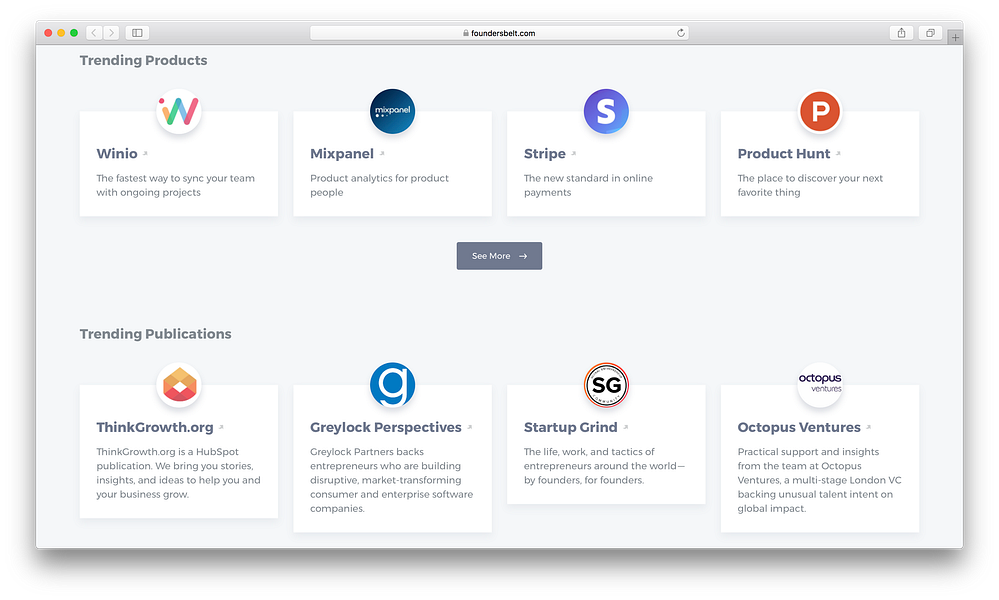The height and width of the screenshot is (600, 999).
Task: Click the external link arrow beside Winio
Action: coord(145,154)
